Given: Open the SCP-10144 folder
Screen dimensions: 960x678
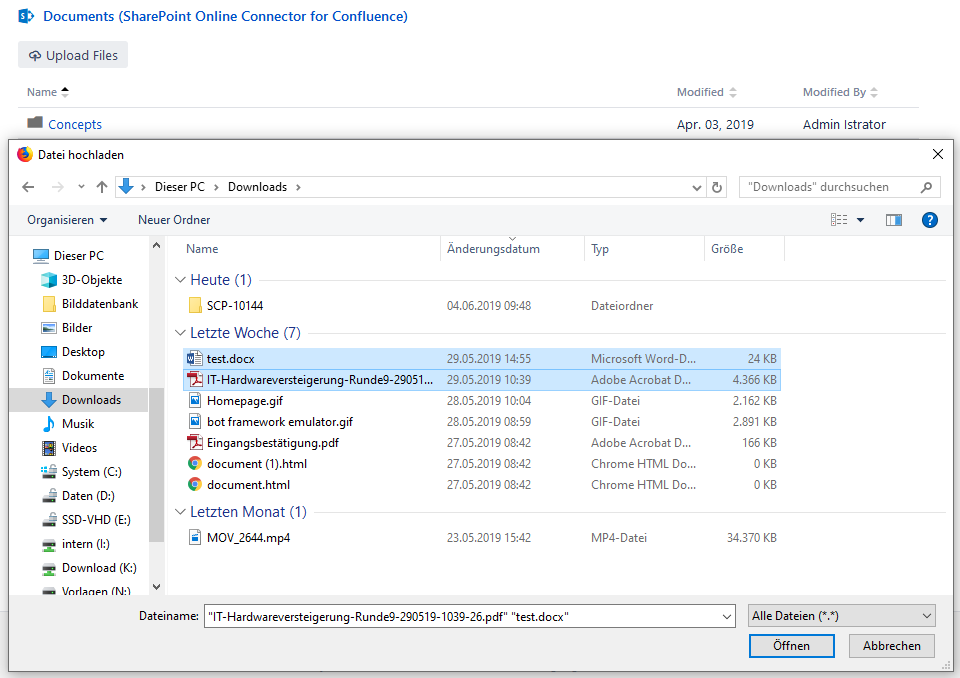Looking at the screenshot, I should (x=234, y=306).
